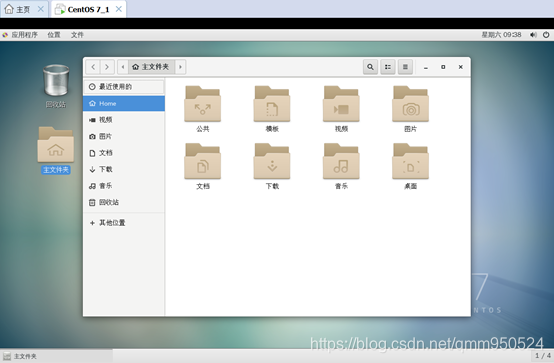
Task: Open the 文件 menu in top bar
Action: click(77, 35)
